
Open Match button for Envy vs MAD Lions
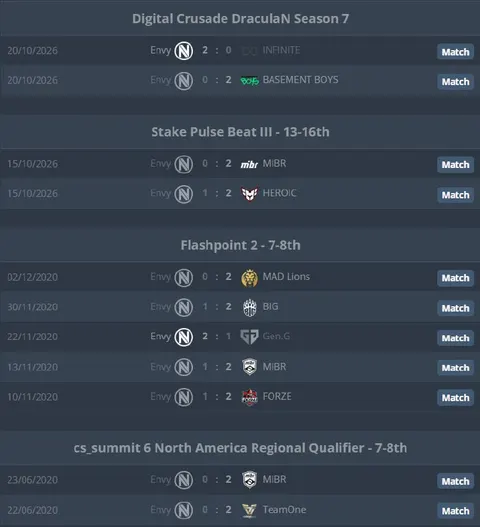[455, 278]
